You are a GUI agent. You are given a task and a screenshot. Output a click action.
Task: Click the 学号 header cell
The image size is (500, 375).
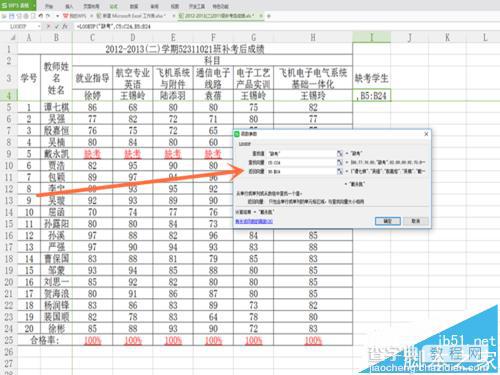29,78
